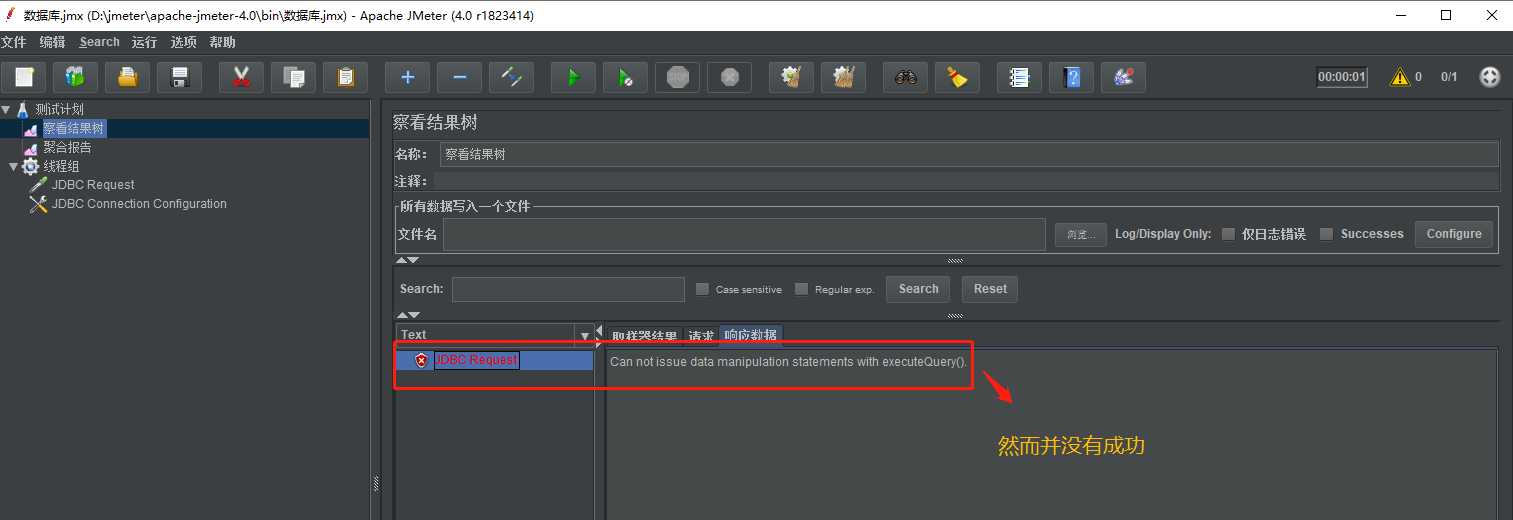Click the 0/1 thread count indicator
This screenshot has width=1513, height=520.
click(x=1449, y=77)
